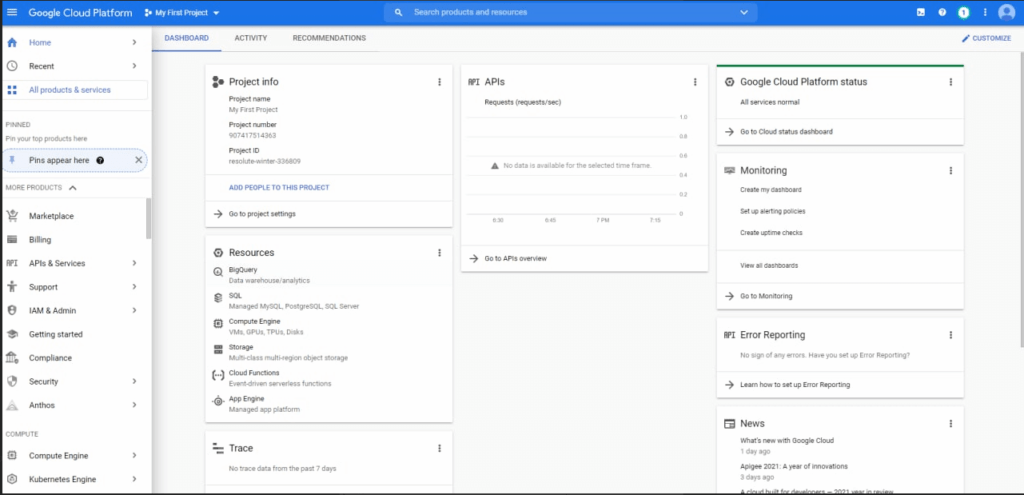Expand the Compute Engine sidebar chevron
This screenshot has height=495, width=1024.
tap(135, 456)
